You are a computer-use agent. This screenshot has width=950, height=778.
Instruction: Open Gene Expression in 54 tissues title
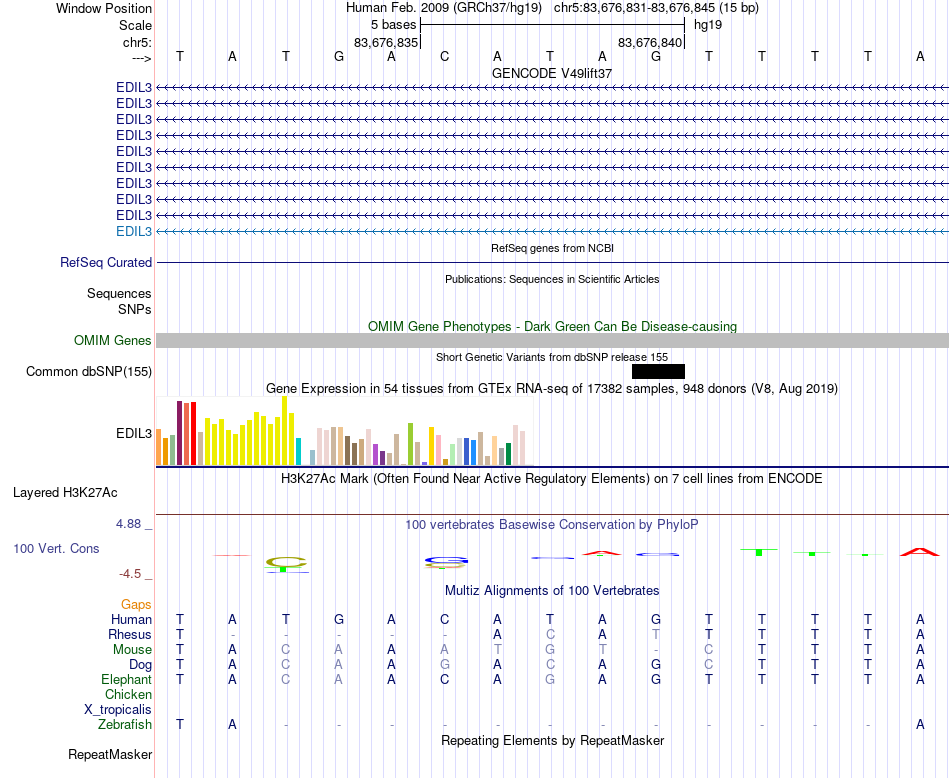(552, 388)
